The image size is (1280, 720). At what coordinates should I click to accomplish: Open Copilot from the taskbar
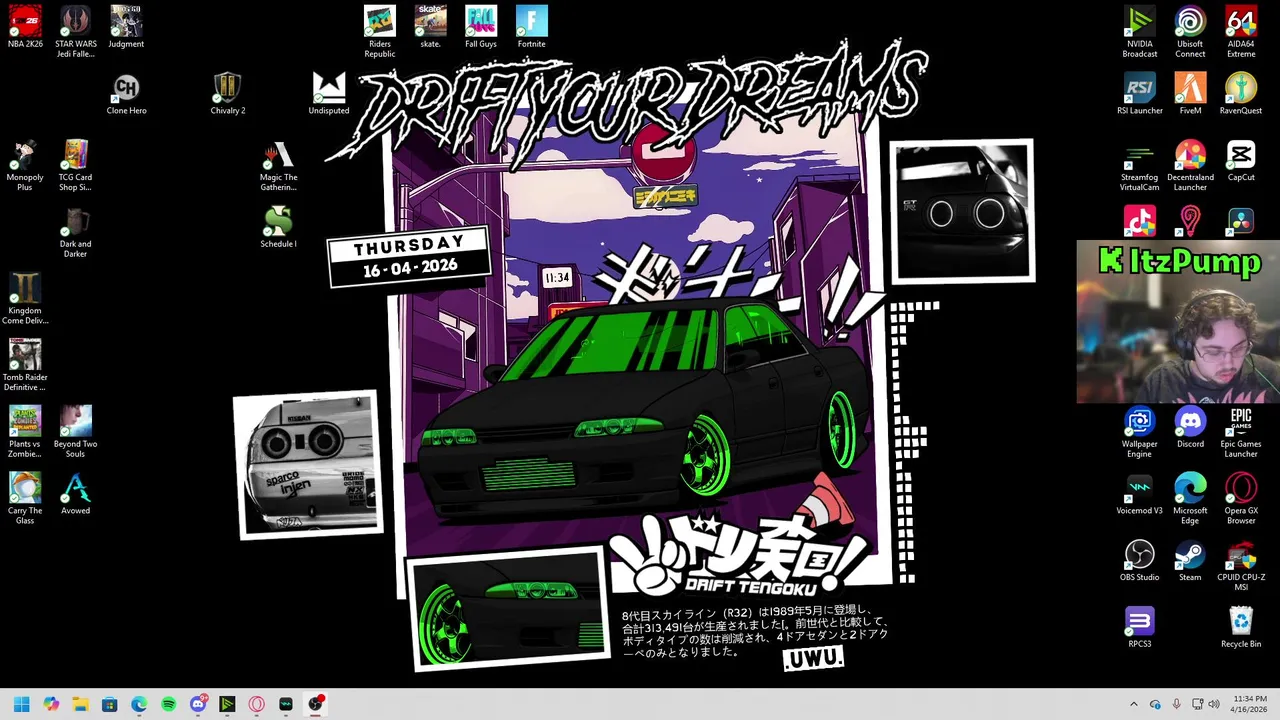(x=51, y=704)
